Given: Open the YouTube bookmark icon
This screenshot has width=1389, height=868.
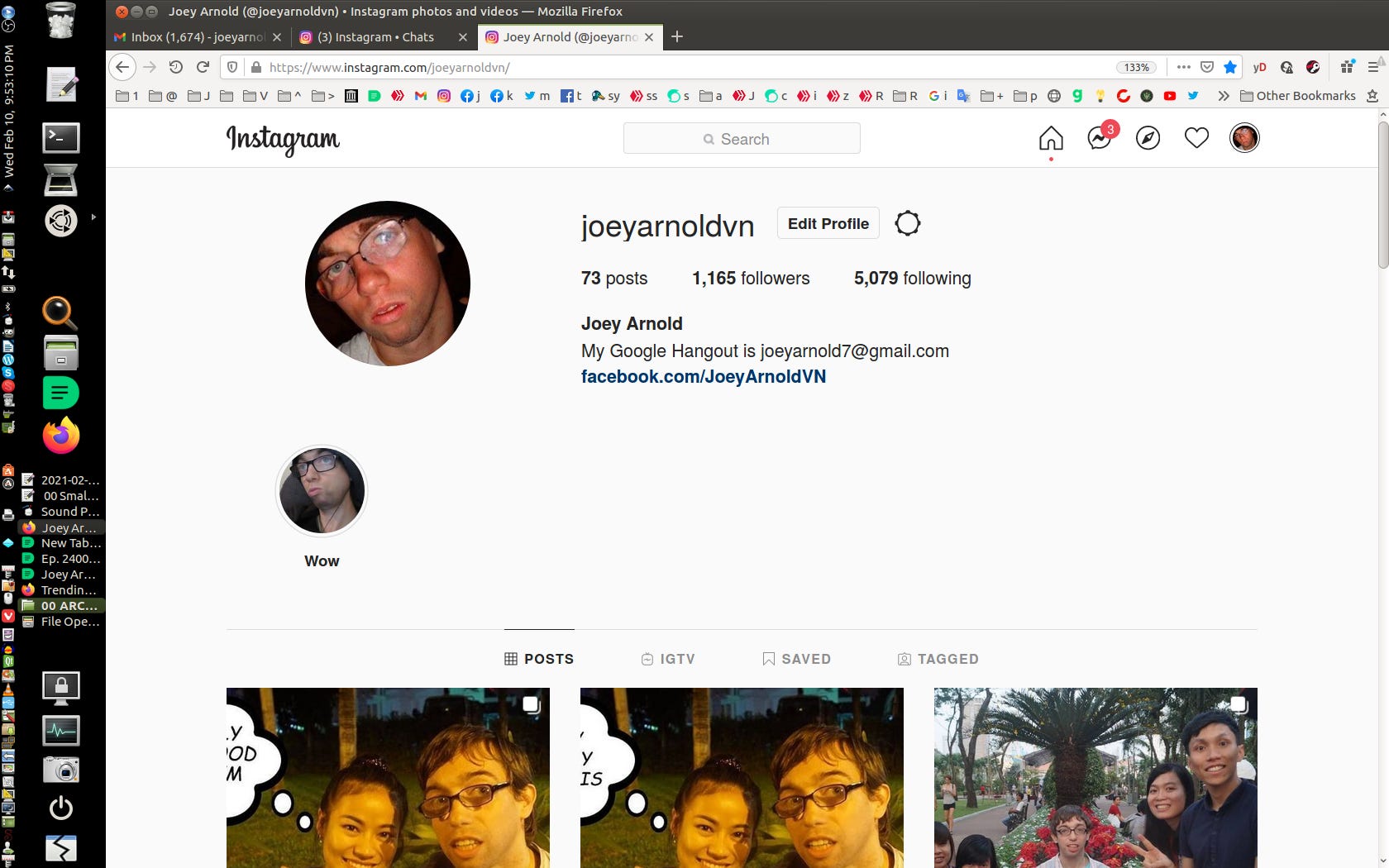Looking at the screenshot, I should 1170,96.
